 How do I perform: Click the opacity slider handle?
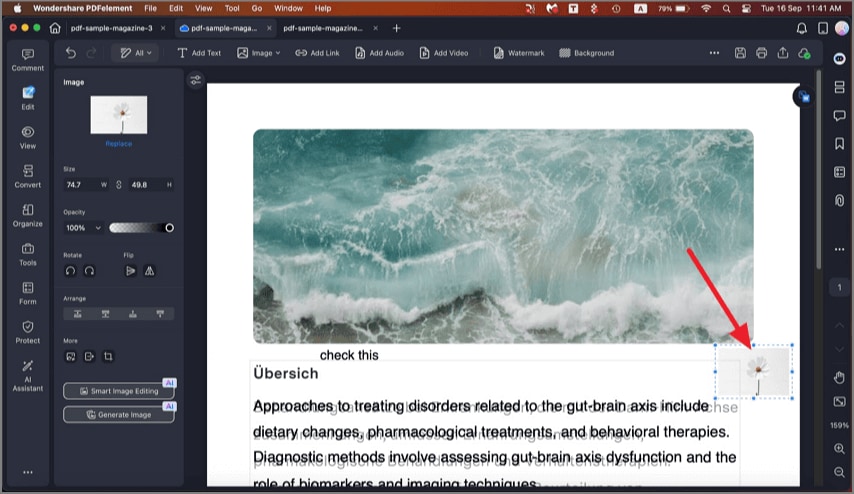click(x=169, y=228)
